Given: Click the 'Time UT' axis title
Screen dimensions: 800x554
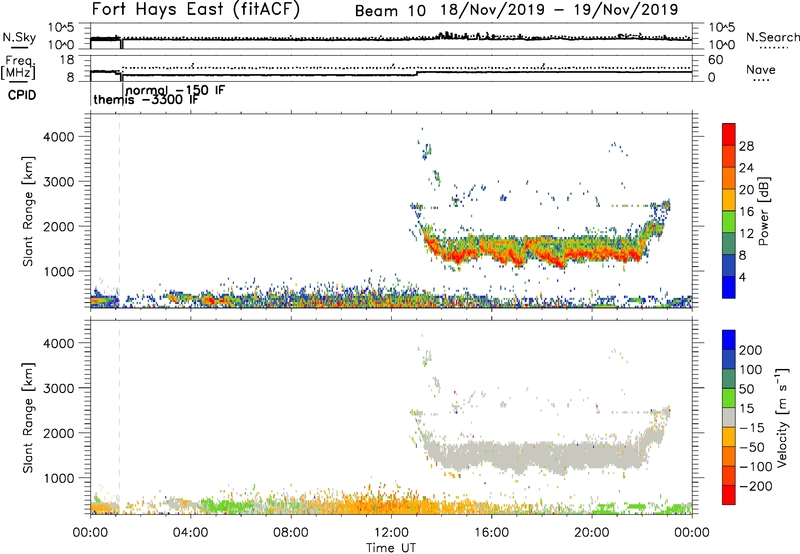Looking at the screenshot, I should pos(391,548).
